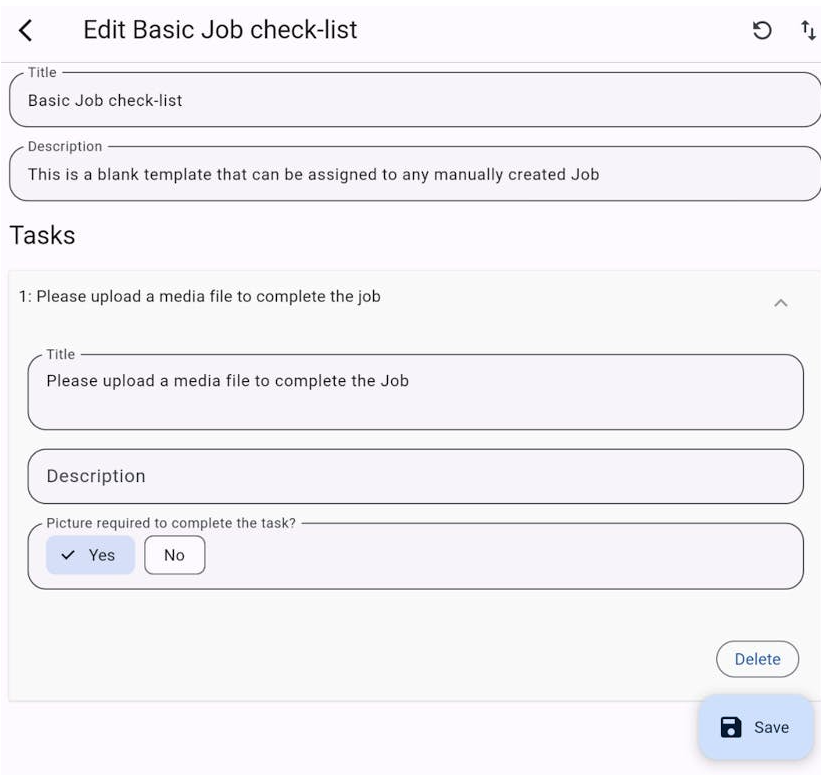
Task: Click the circular reset arrow icon
Action: pyautogui.click(x=762, y=31)
